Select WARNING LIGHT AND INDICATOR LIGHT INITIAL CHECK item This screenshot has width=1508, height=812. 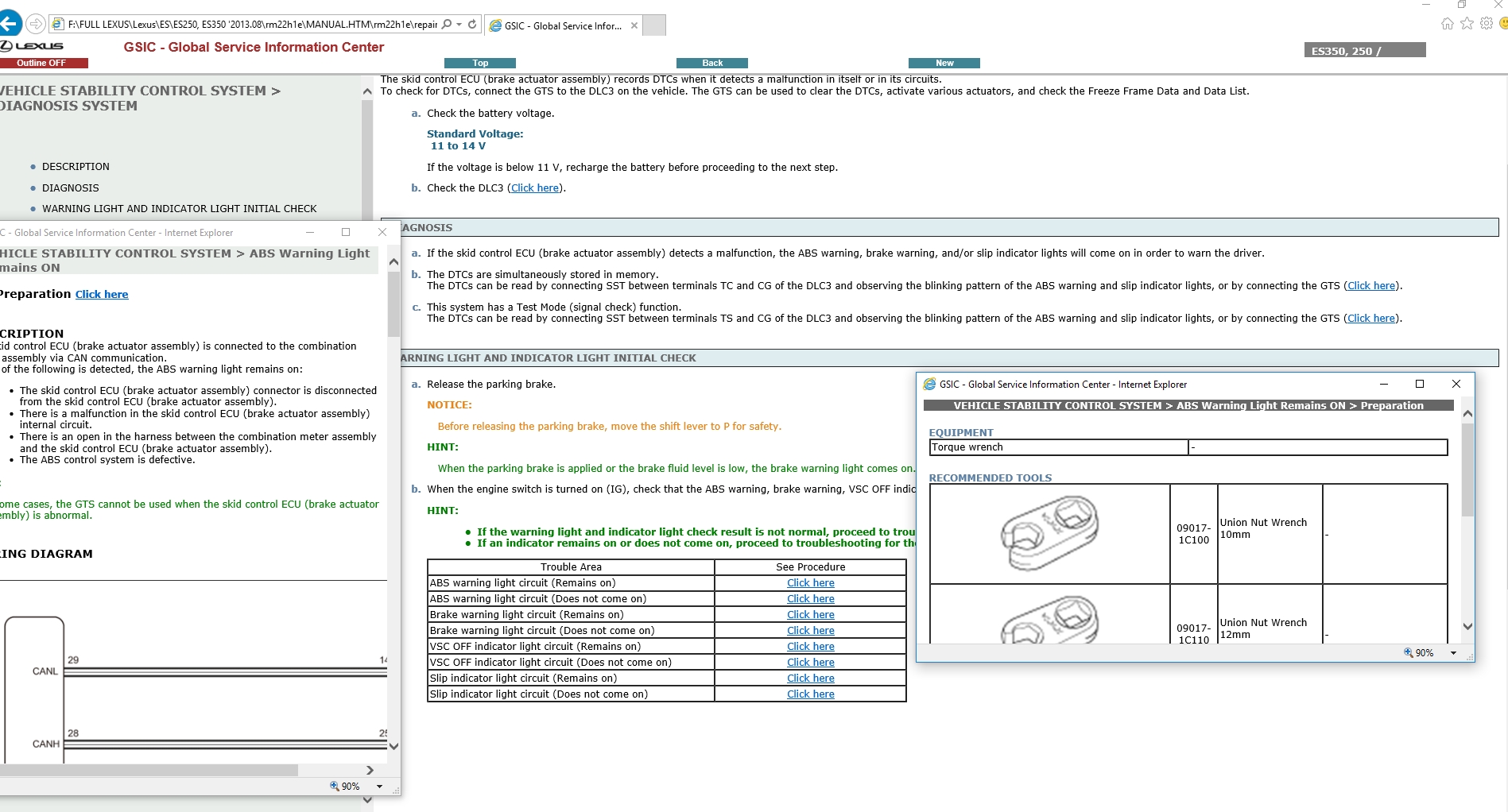pos(180,209)
